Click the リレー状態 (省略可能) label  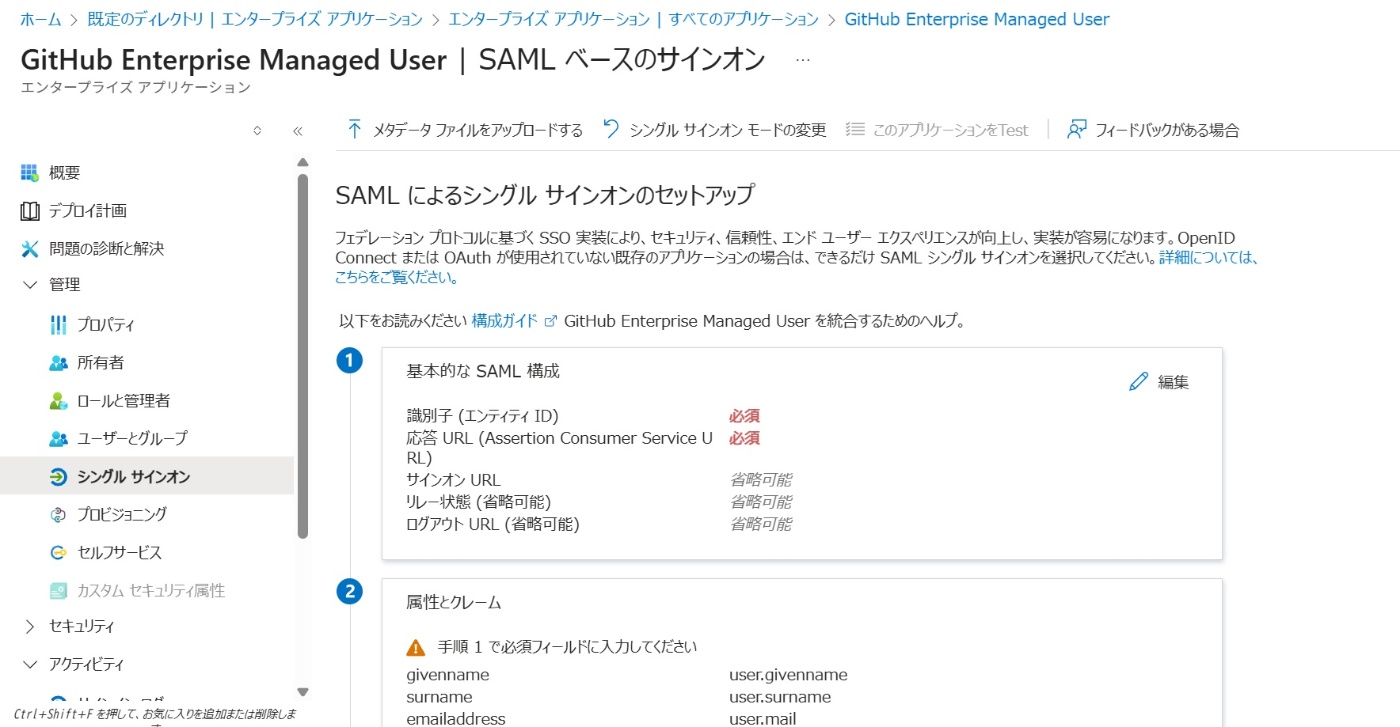pos(478,502)
